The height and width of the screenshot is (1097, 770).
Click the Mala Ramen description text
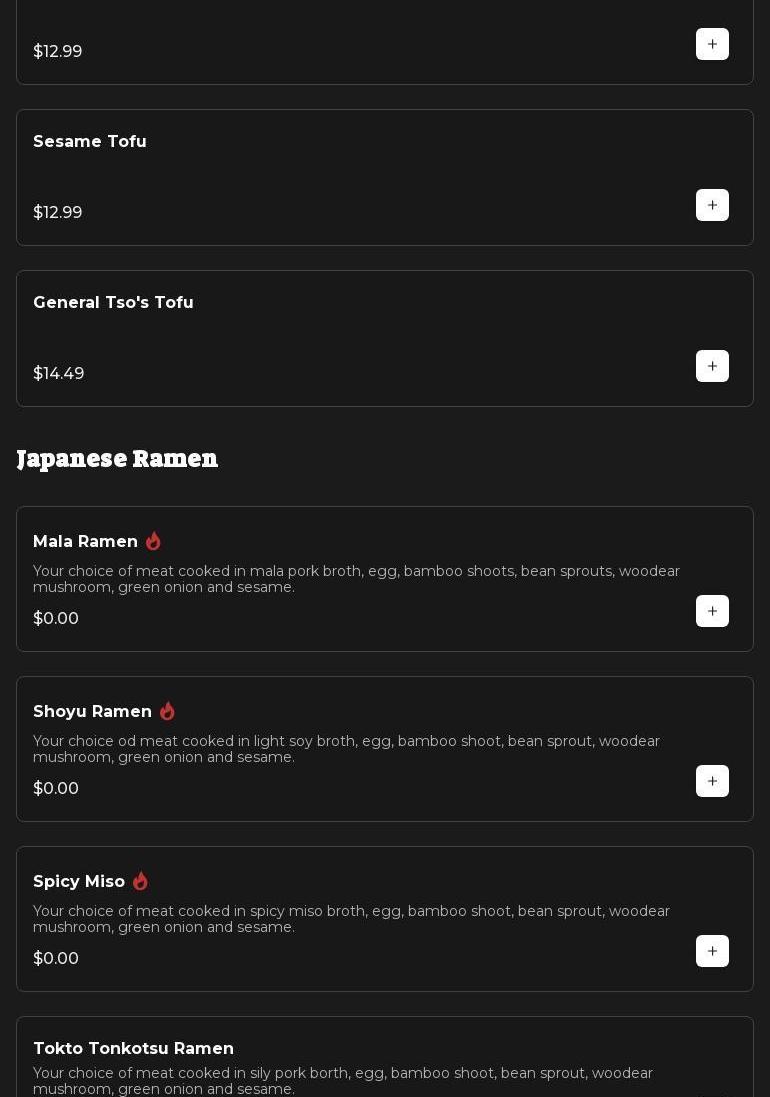(x=356, y=579)
